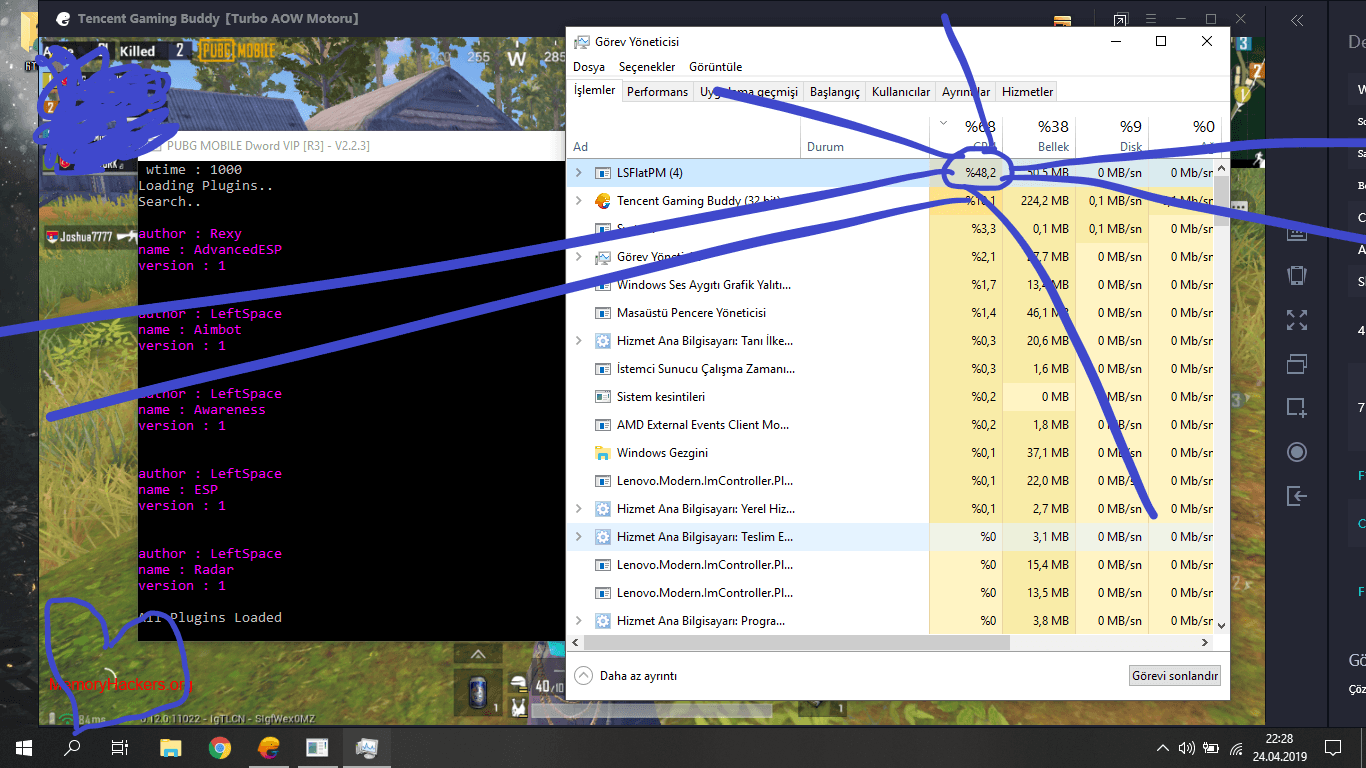Screen dimensions: 1366x768
Task: Select the Sistem kesintileri process row
Action: click(x=891, y=397)
